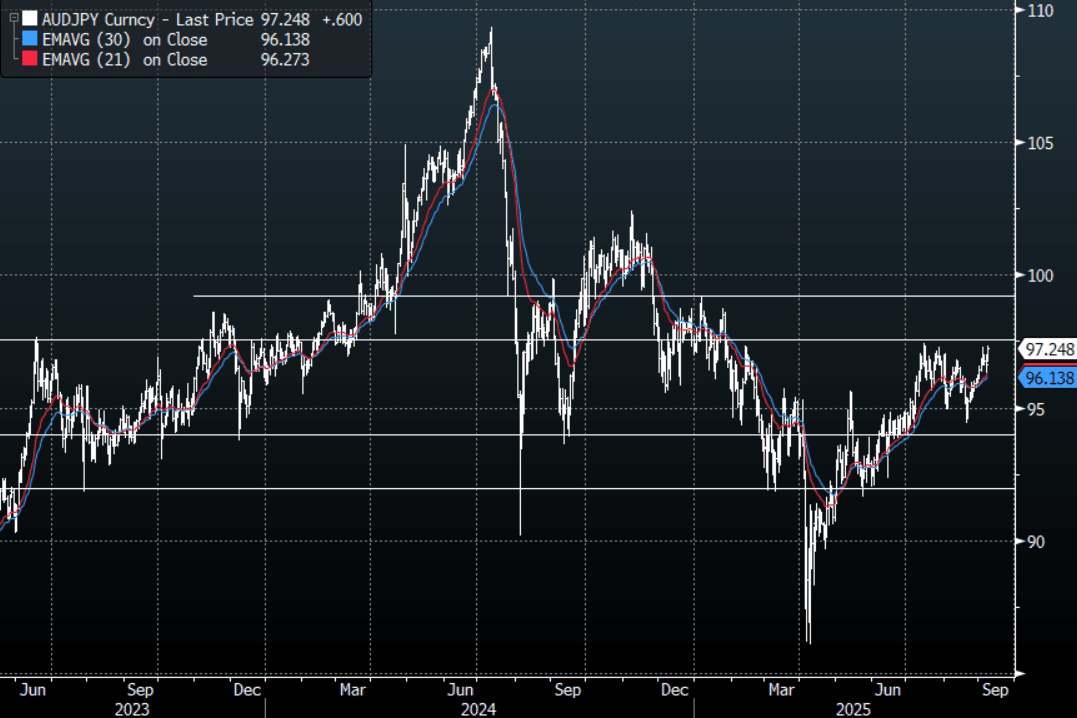Click the red EMAVG (21) color swatch

click(x=29, y=60)
